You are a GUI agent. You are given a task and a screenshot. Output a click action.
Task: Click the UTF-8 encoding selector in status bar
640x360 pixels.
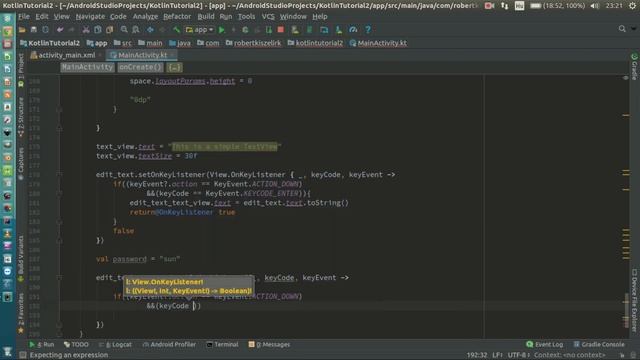(518, 355)
